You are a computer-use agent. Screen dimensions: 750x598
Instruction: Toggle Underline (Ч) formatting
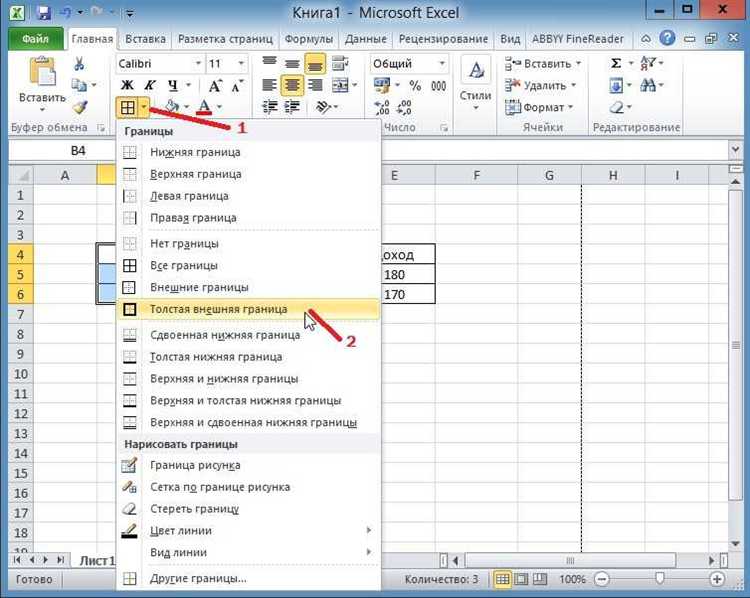pos(173,86)
